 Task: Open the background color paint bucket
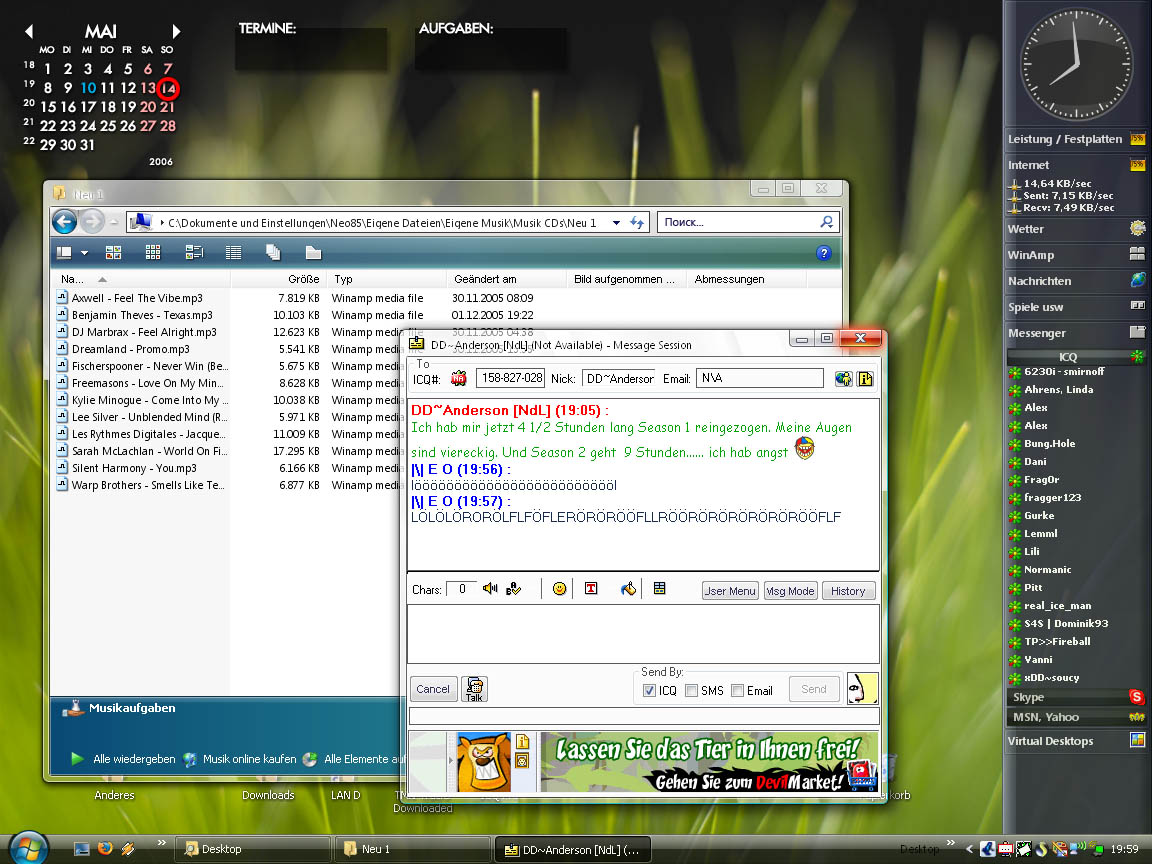pos(628,589)
